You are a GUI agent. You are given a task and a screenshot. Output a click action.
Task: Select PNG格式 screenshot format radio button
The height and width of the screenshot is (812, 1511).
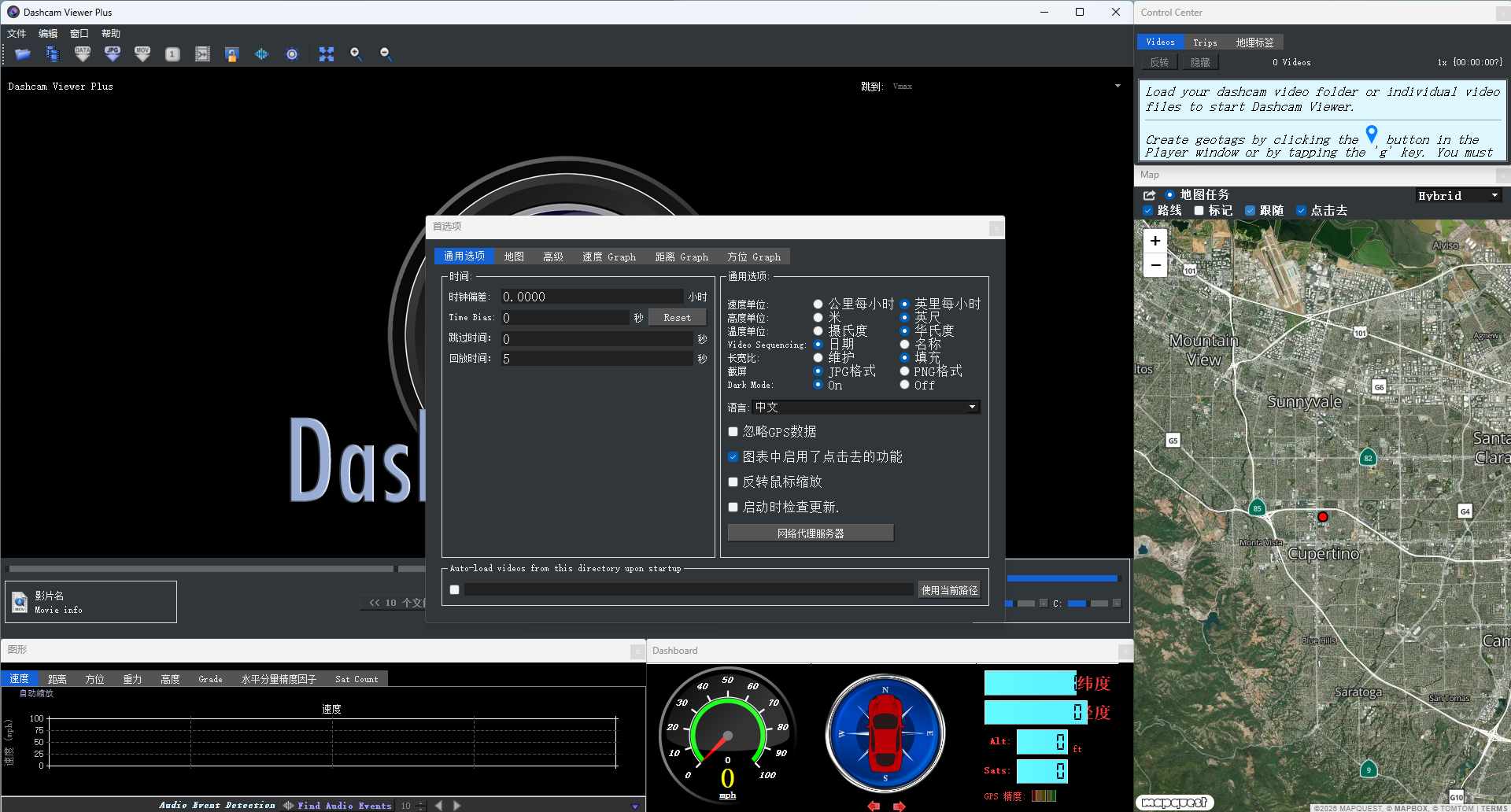(x=904, y=371)
